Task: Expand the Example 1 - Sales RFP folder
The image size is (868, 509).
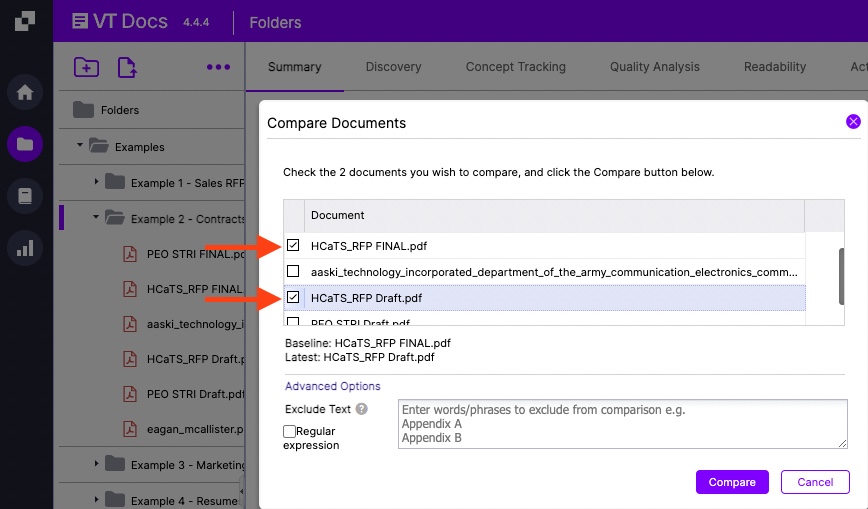Action: click(x=97, y=182)
